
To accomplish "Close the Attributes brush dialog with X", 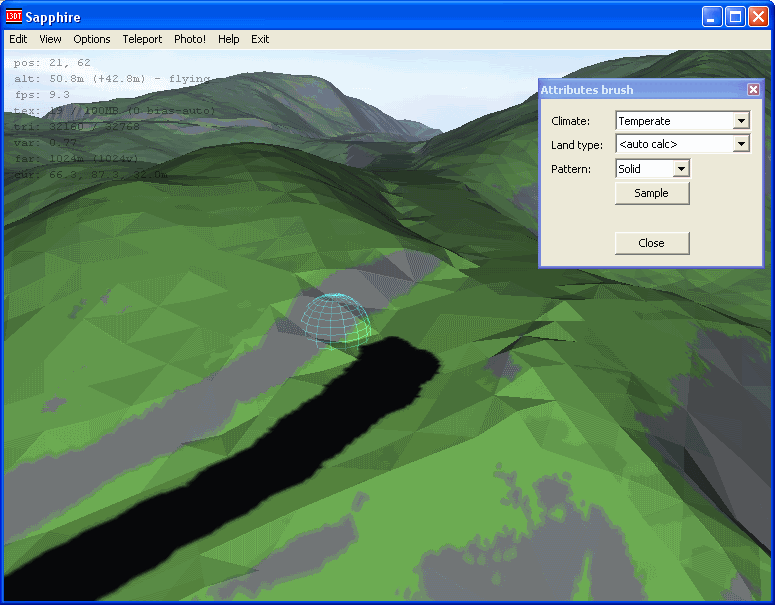I will [x=753, y=90].
